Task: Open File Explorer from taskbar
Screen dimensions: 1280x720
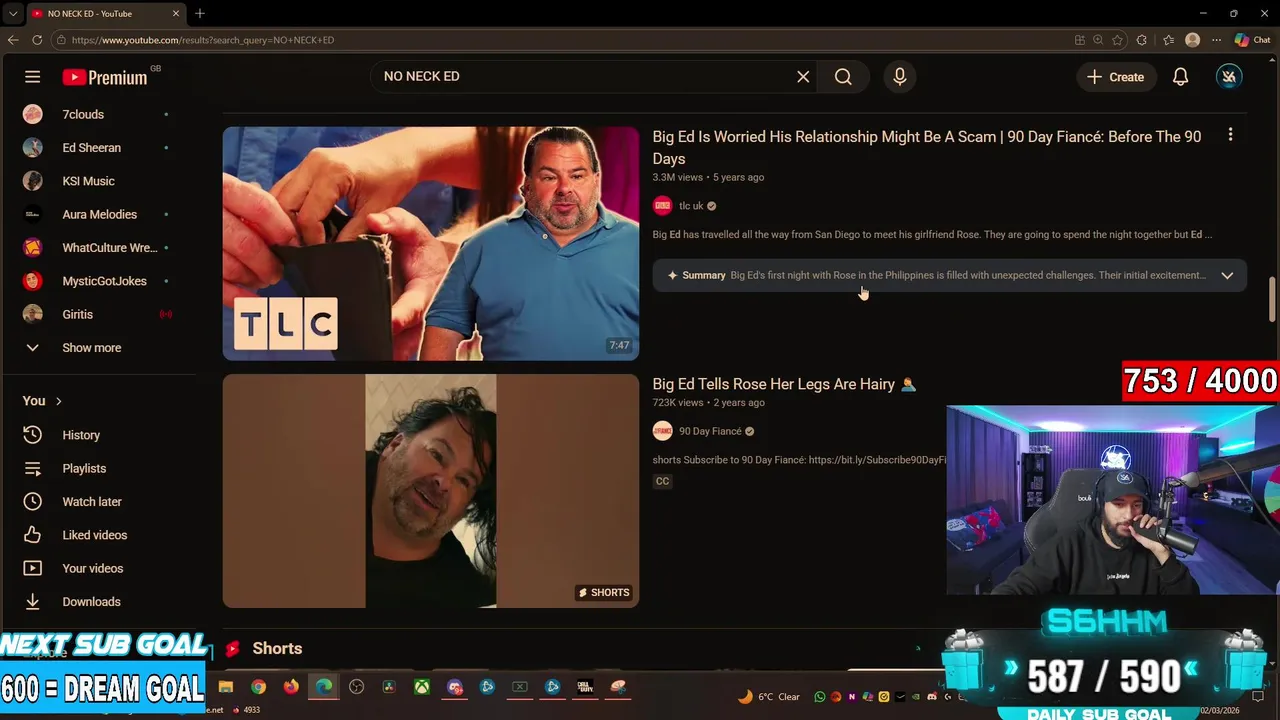Action: (x=226, y=687)
